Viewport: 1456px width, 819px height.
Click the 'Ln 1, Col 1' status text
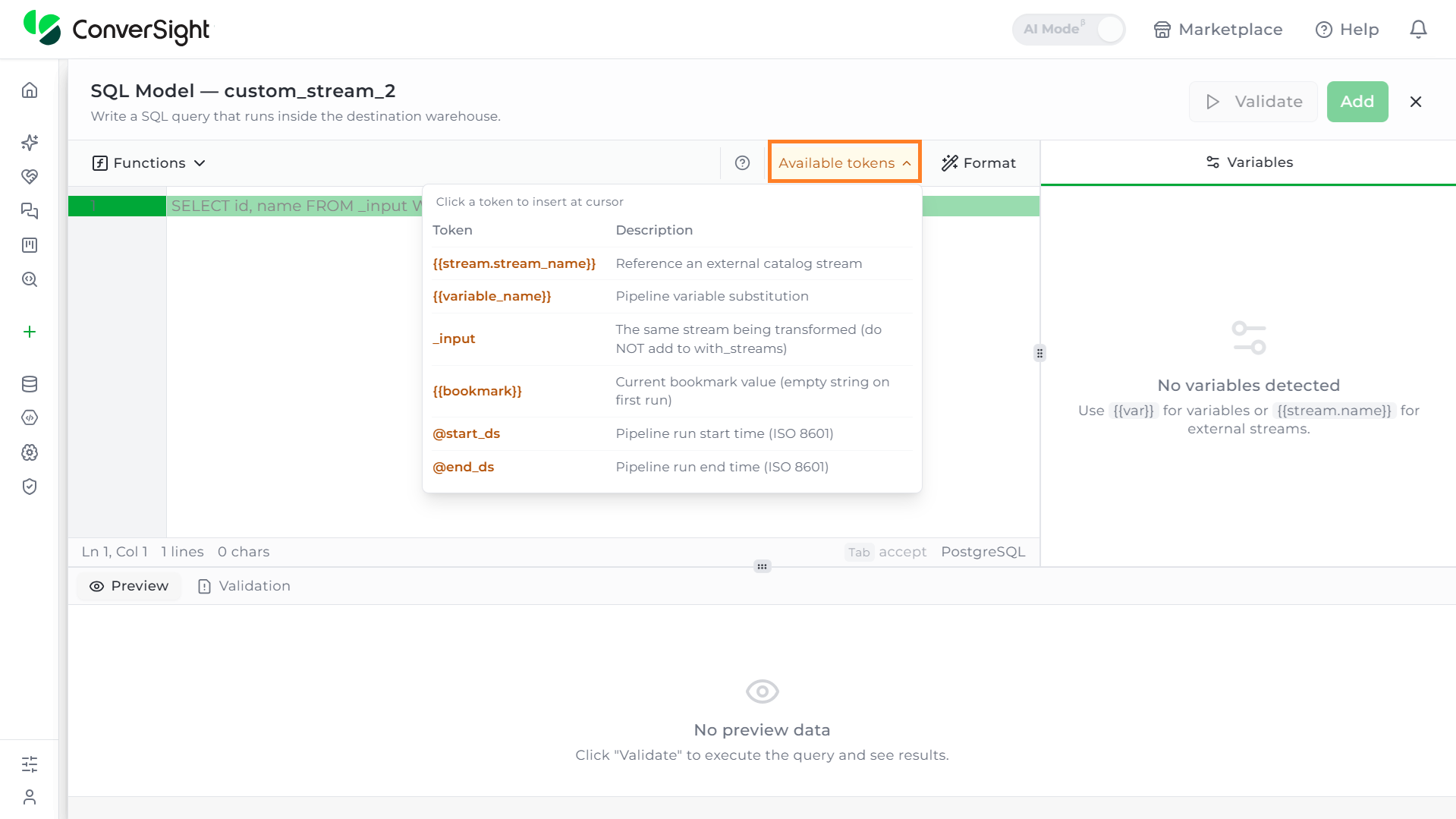pyautogui.click(x=115, y=552)
